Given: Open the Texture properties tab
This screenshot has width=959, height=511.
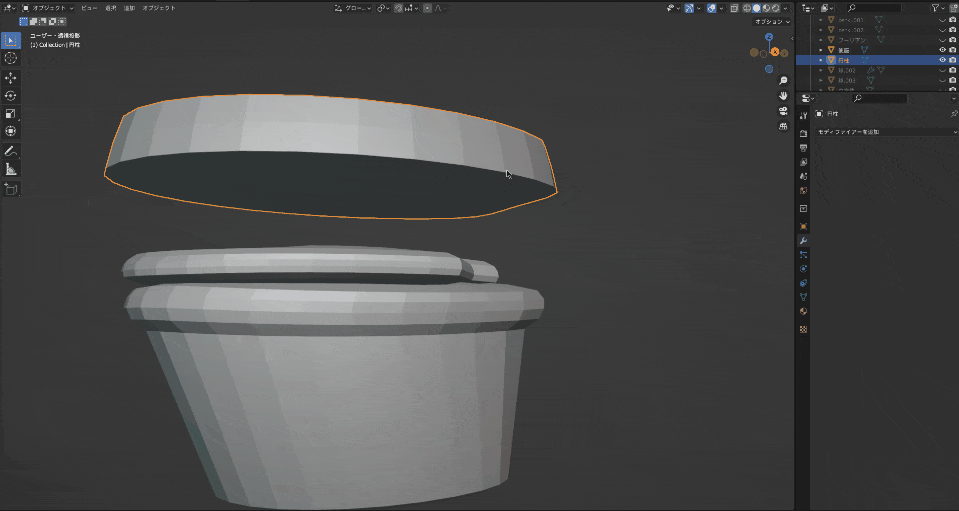Looking at the screenshot, I should [x=803, y=329].
